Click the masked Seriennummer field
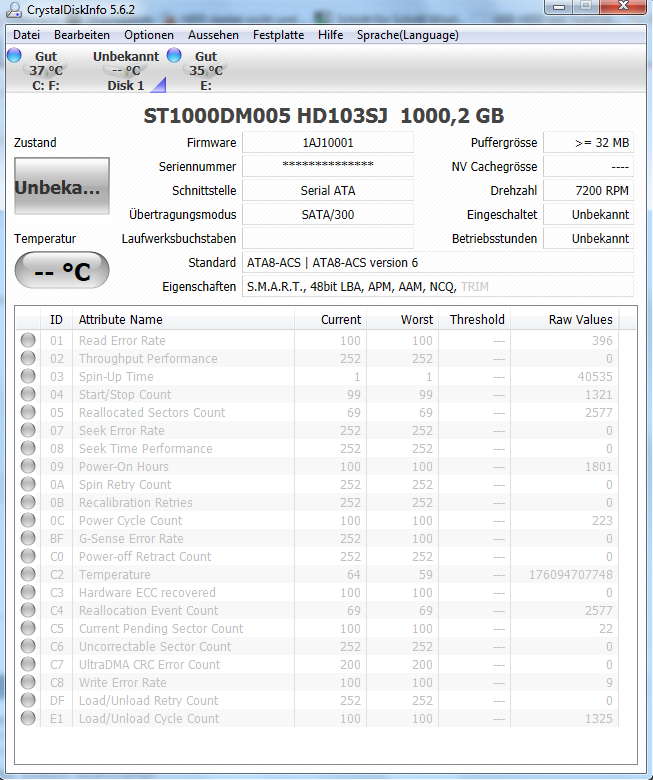 click(328, 167)
